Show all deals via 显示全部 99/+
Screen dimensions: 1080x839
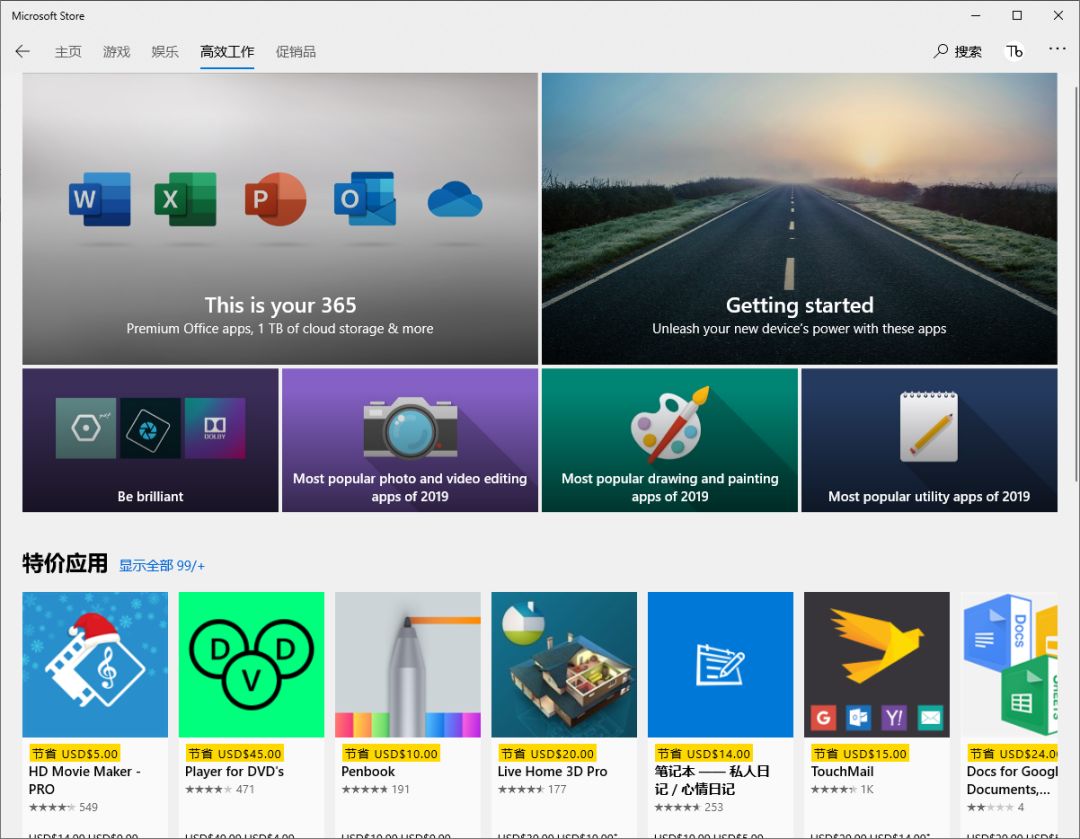coord(162,566)
